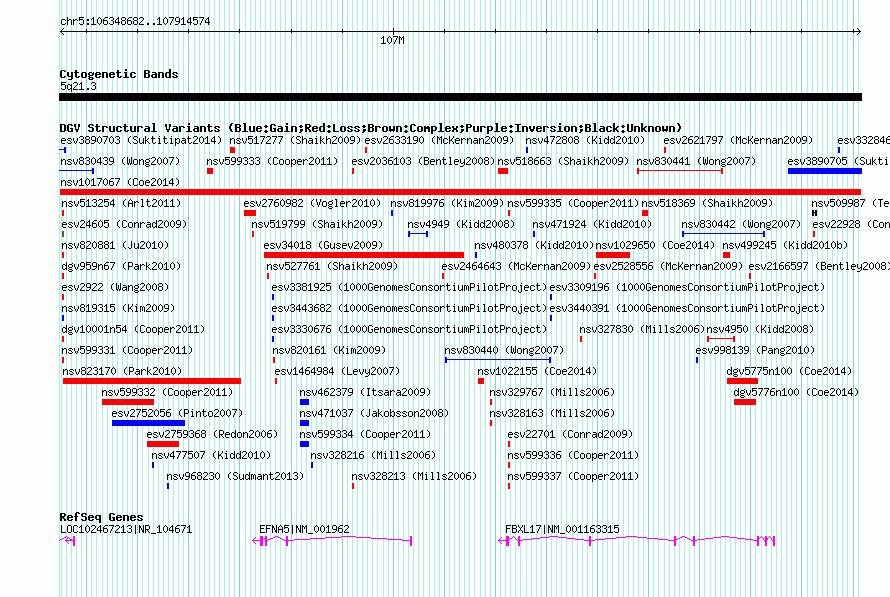Select variant nsv517277 (Shaikh2009)
The width and height of the screenshot is (890, 597).
click(295, 140)
